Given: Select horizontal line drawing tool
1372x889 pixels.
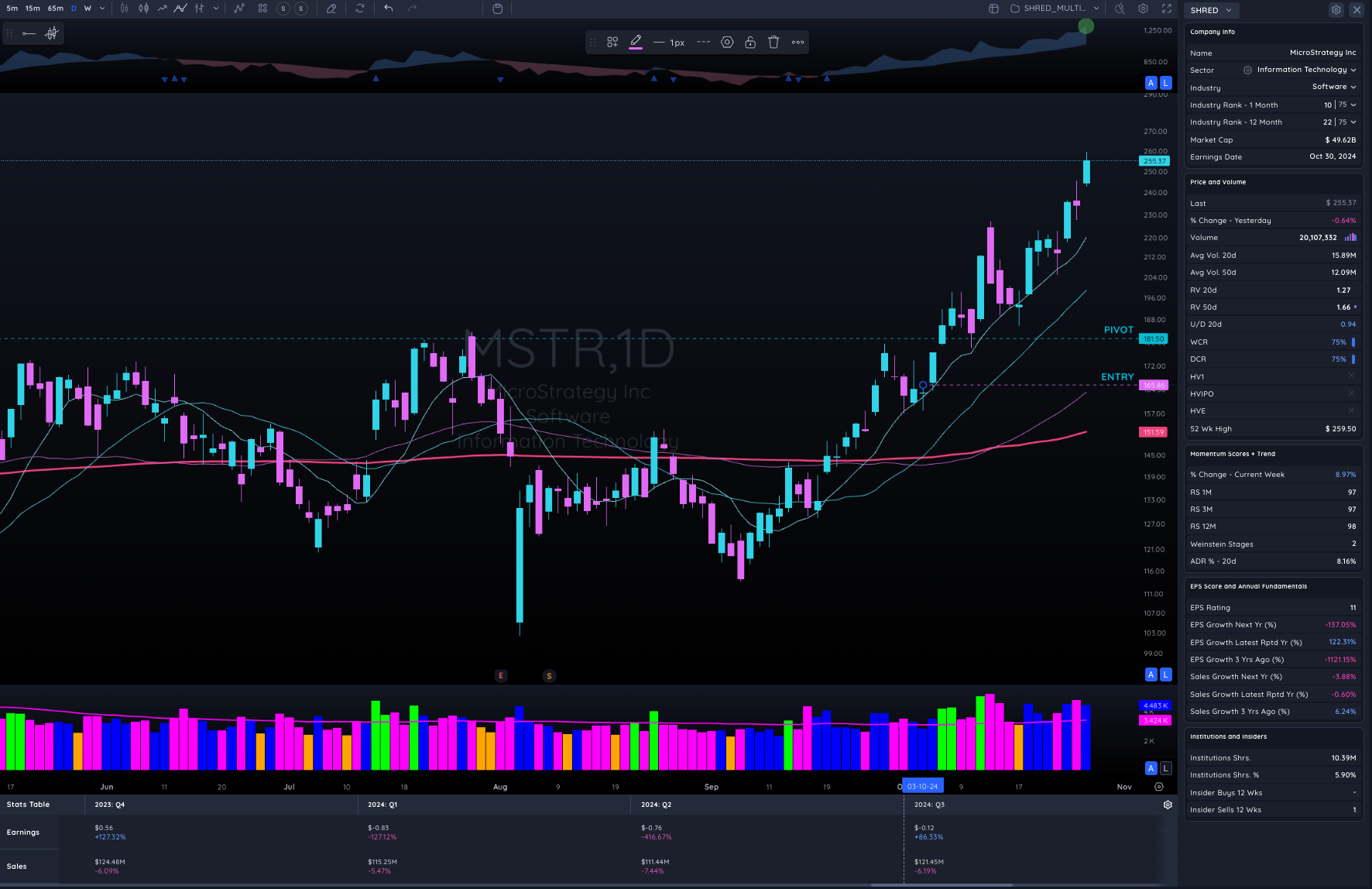Looking at the screenshot, I should [x=29, y=33].
